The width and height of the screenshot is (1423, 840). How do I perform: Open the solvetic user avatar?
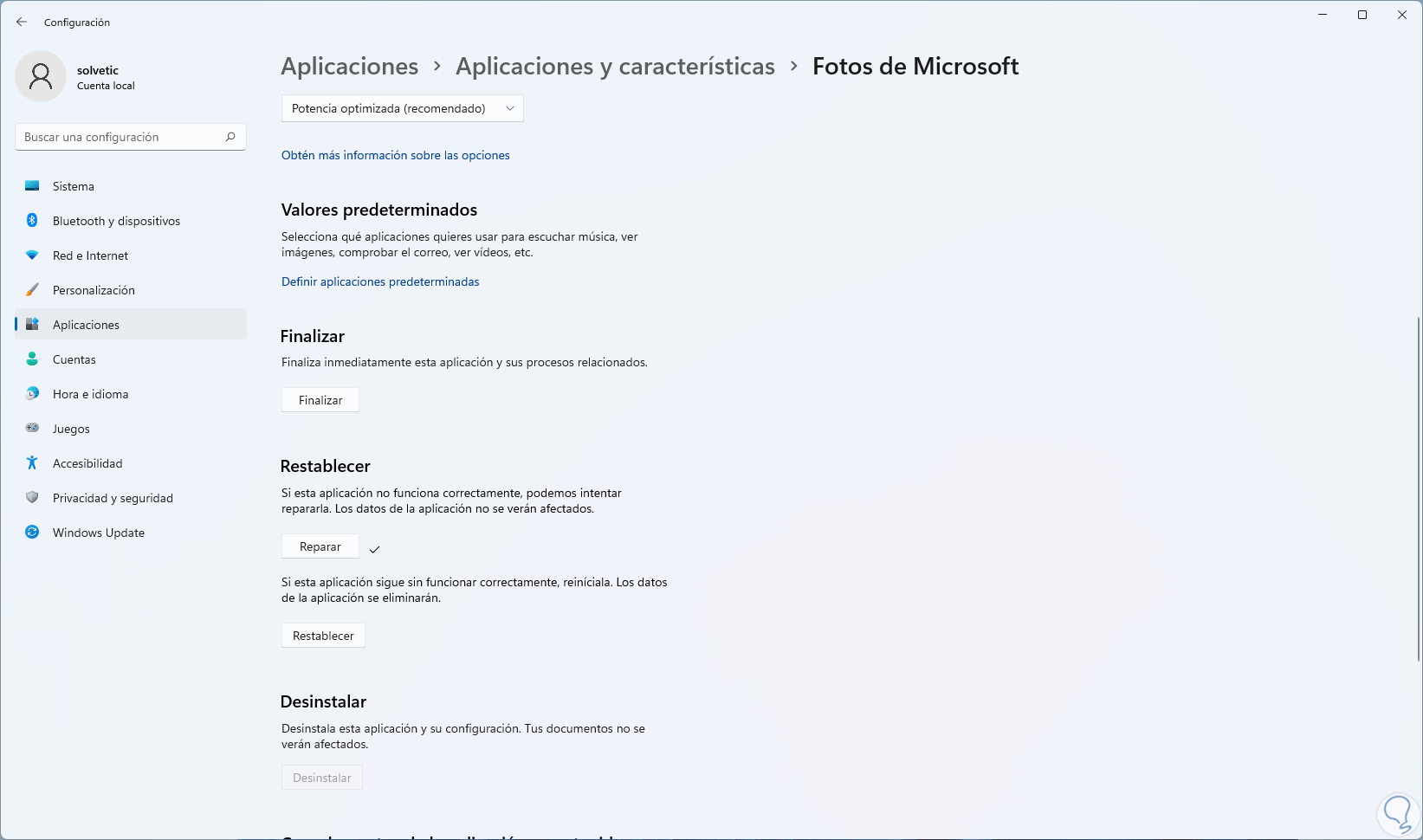click(x=41, y=76)
